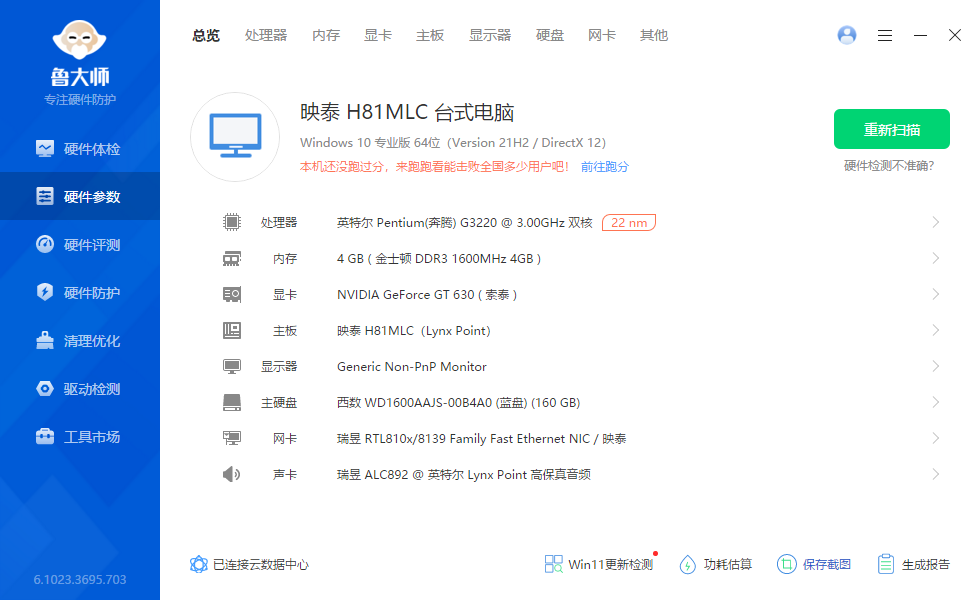Switch to the 硬盘 tab
Viewport: 980px width, 600px height.
pyautogui.click(x=550, y=36)
